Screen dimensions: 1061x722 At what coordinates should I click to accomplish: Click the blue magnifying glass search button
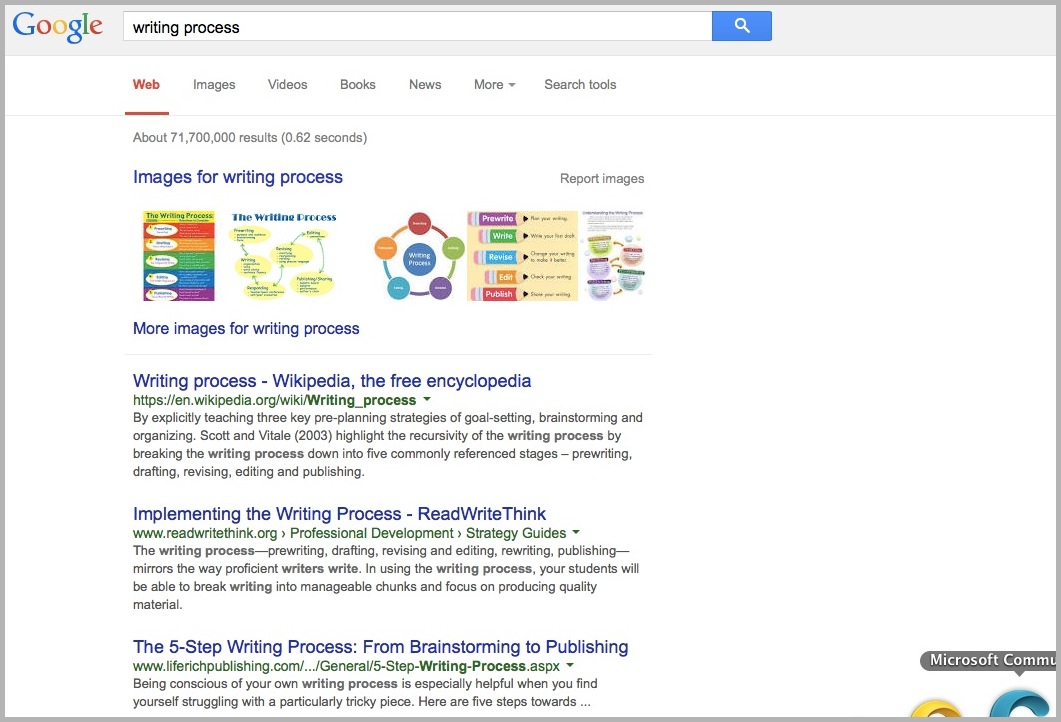coord(741,27)
